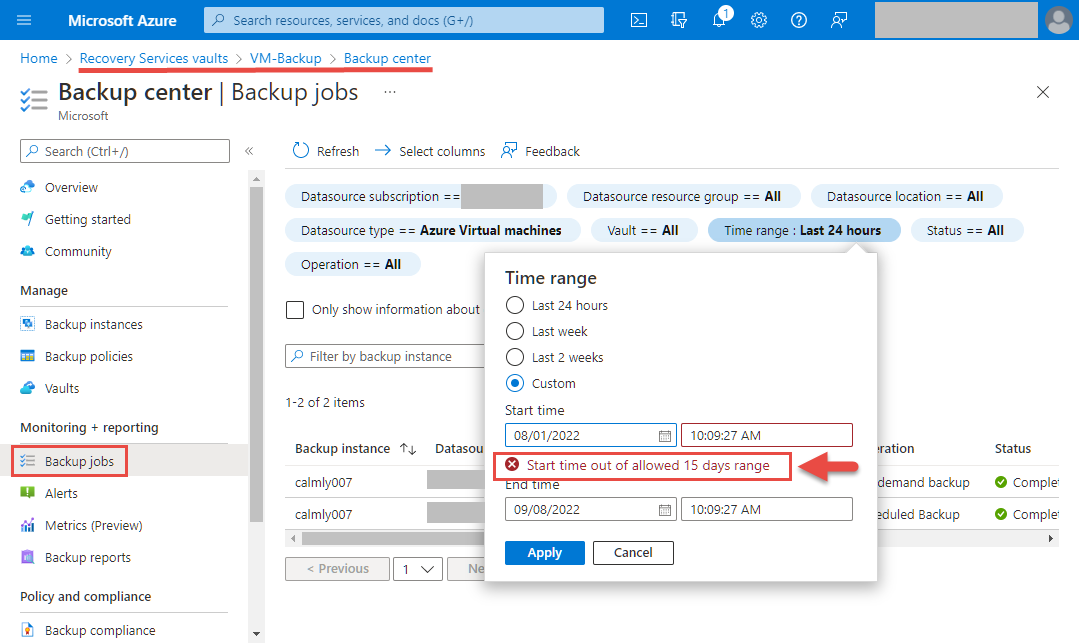Open Community in the sidebar
The image size is (1079, 643).
[x=78, y=251]
